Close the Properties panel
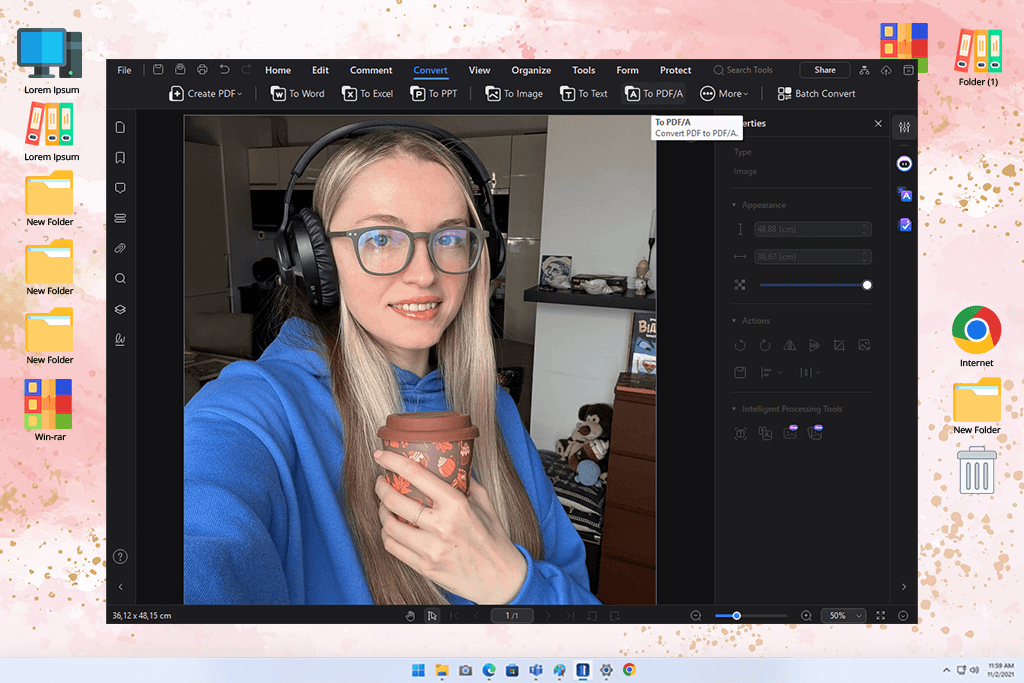This screenshot has height=683, width=1024. tap(878, 123)
